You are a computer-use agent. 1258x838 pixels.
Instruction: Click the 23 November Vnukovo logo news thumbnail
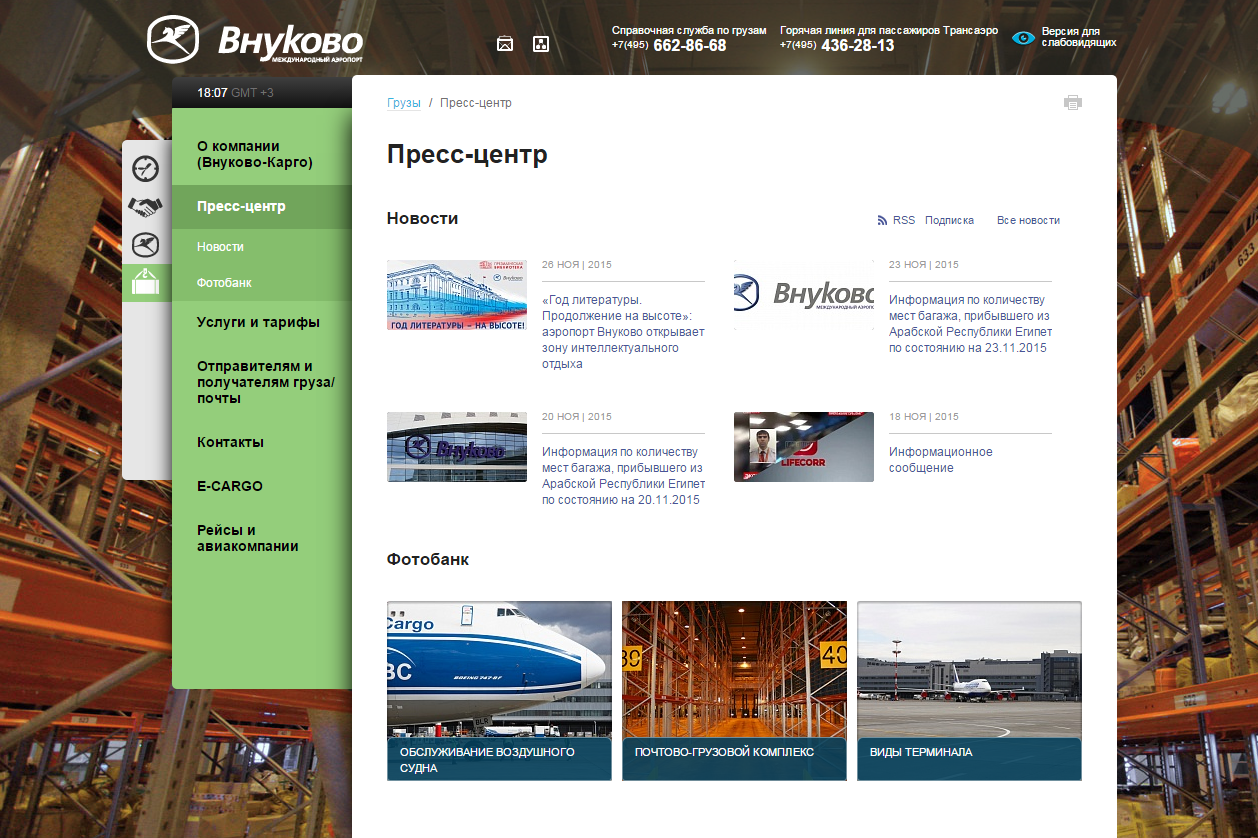pos(804,295)
